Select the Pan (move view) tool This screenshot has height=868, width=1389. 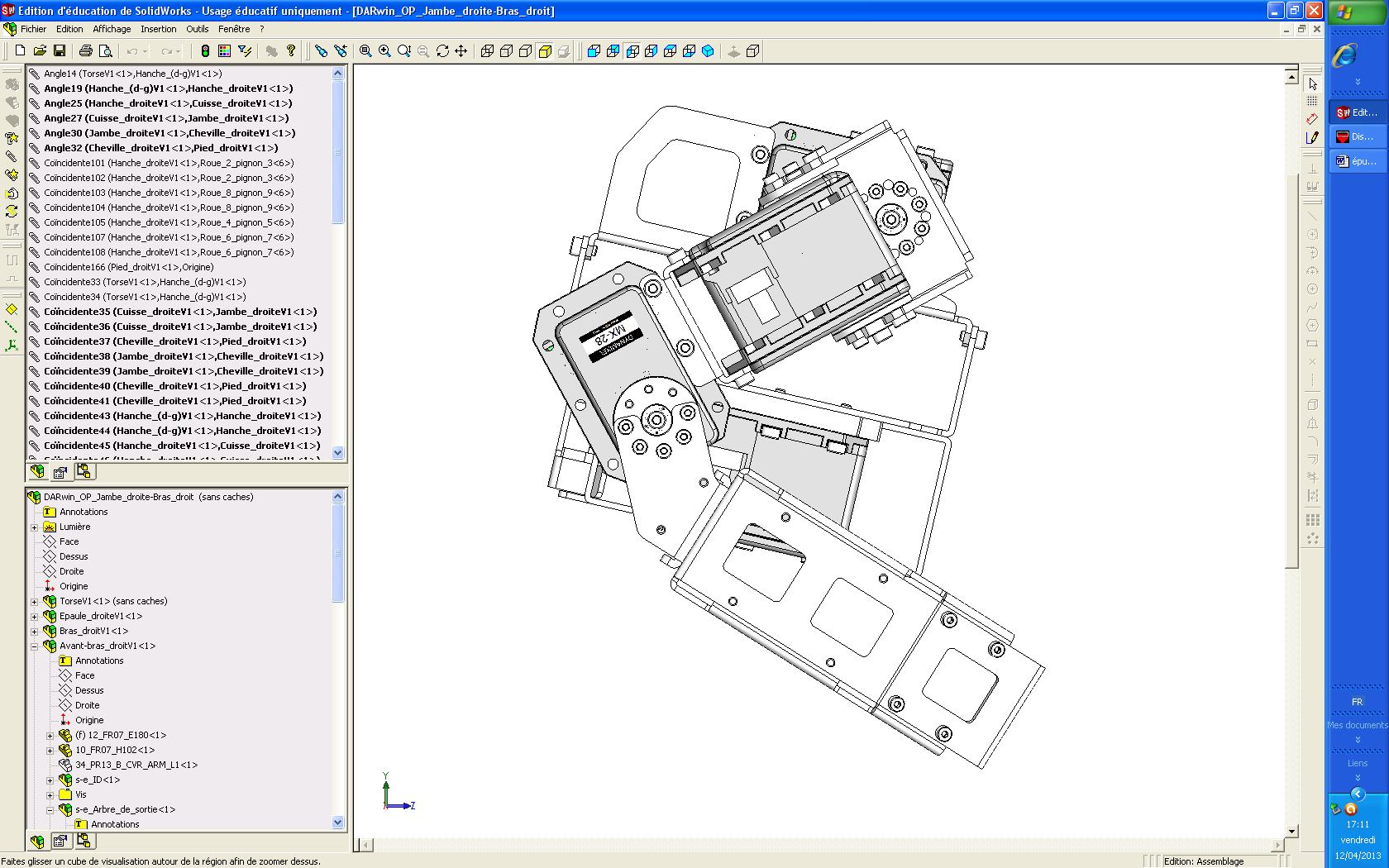point(461,51)
